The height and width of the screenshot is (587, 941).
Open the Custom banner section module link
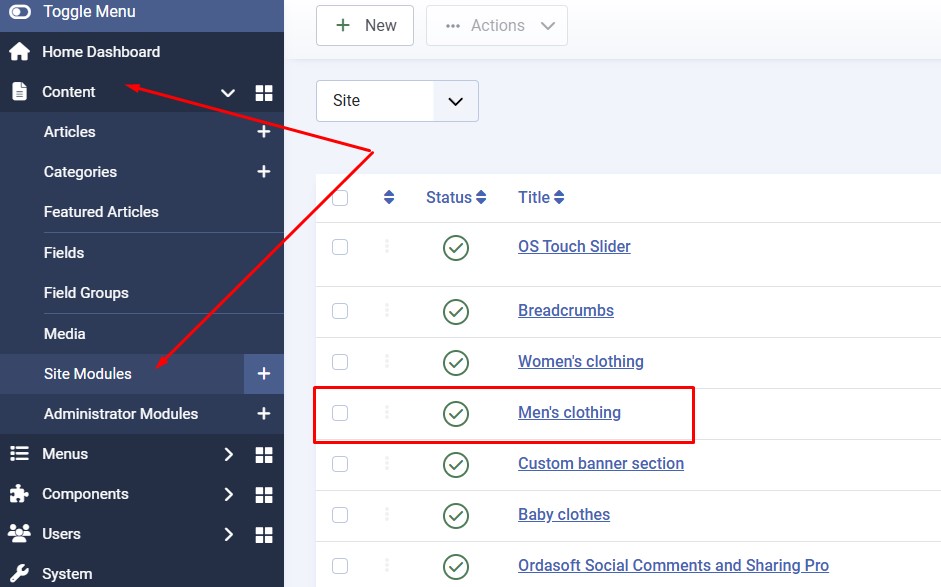coord(600,464)
